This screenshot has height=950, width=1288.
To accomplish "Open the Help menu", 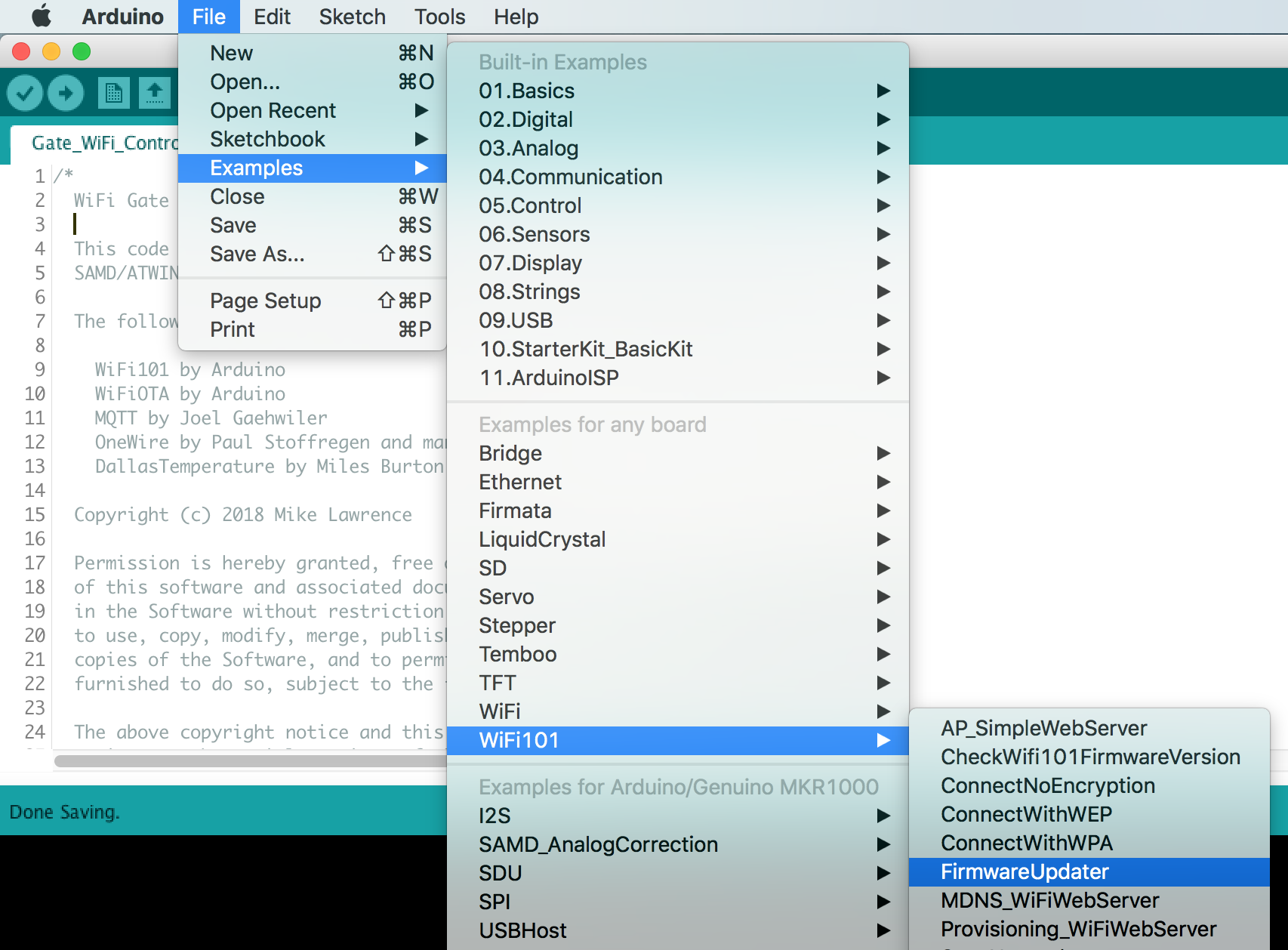I will (x=516, y=17).
